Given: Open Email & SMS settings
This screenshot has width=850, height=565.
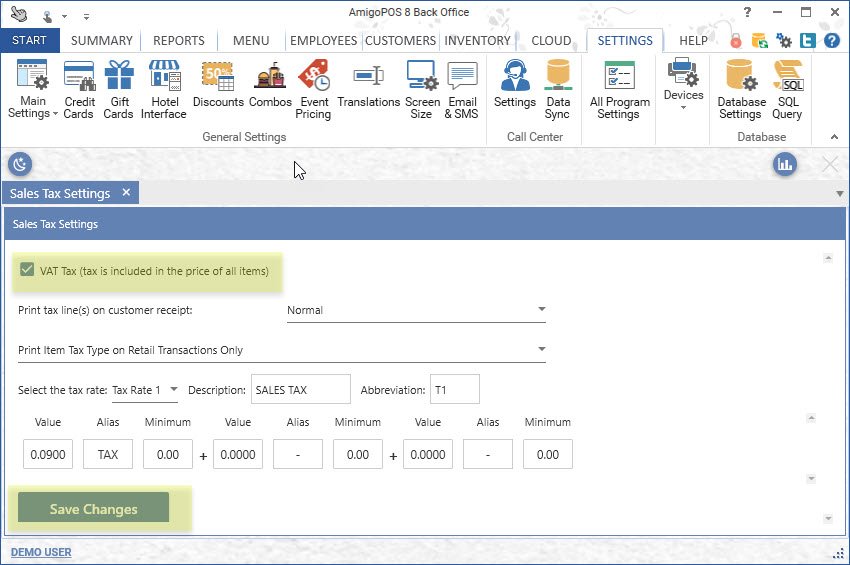Looking at the screenshot, I should click(x=462, y=90).
